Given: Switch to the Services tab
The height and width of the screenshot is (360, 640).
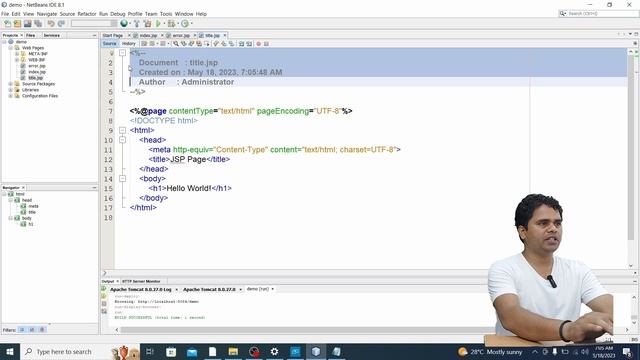Looking at the screenshot, I should [x=52, y=36].
